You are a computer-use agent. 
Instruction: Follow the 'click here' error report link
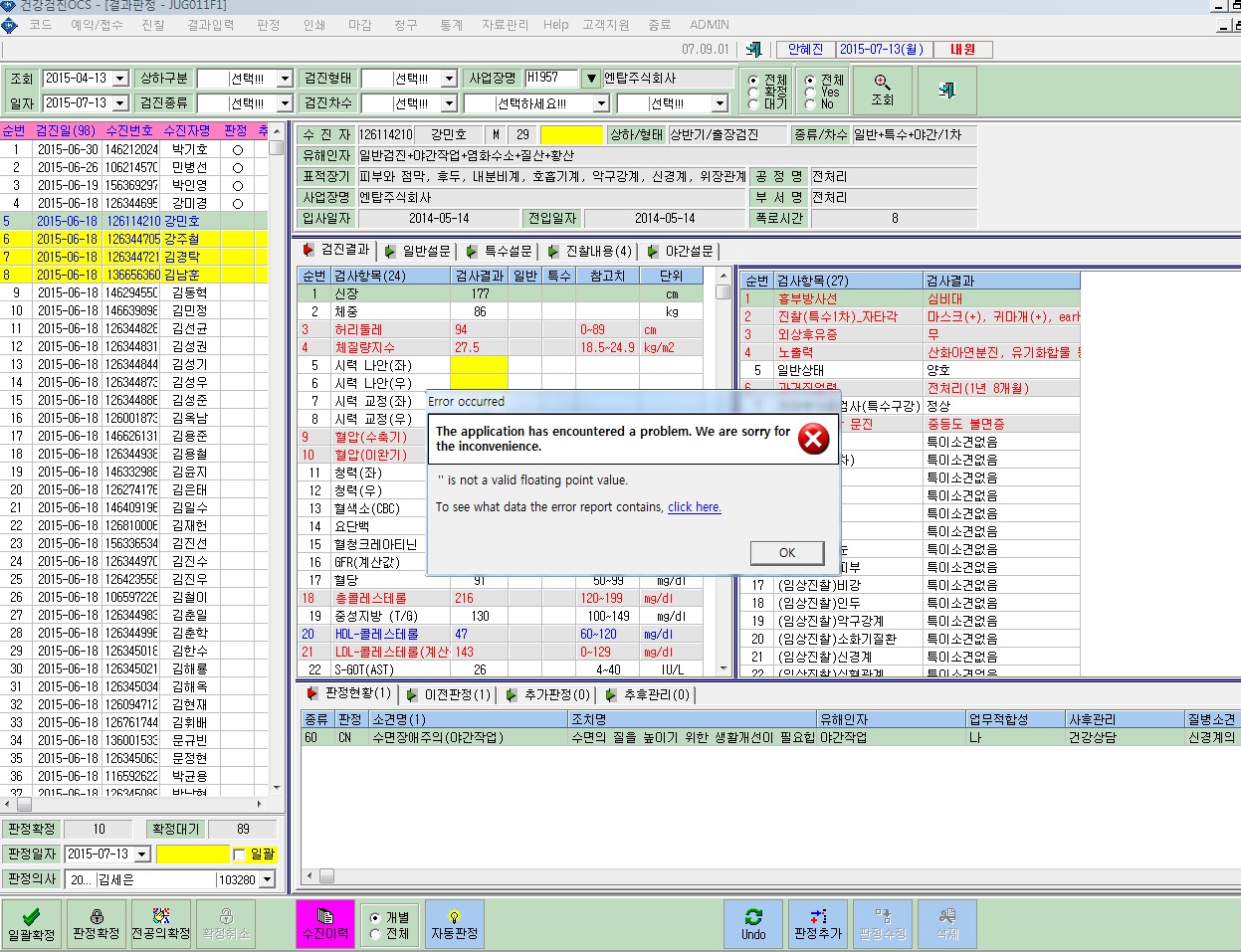pyautogui.click(x=695, y=507)
